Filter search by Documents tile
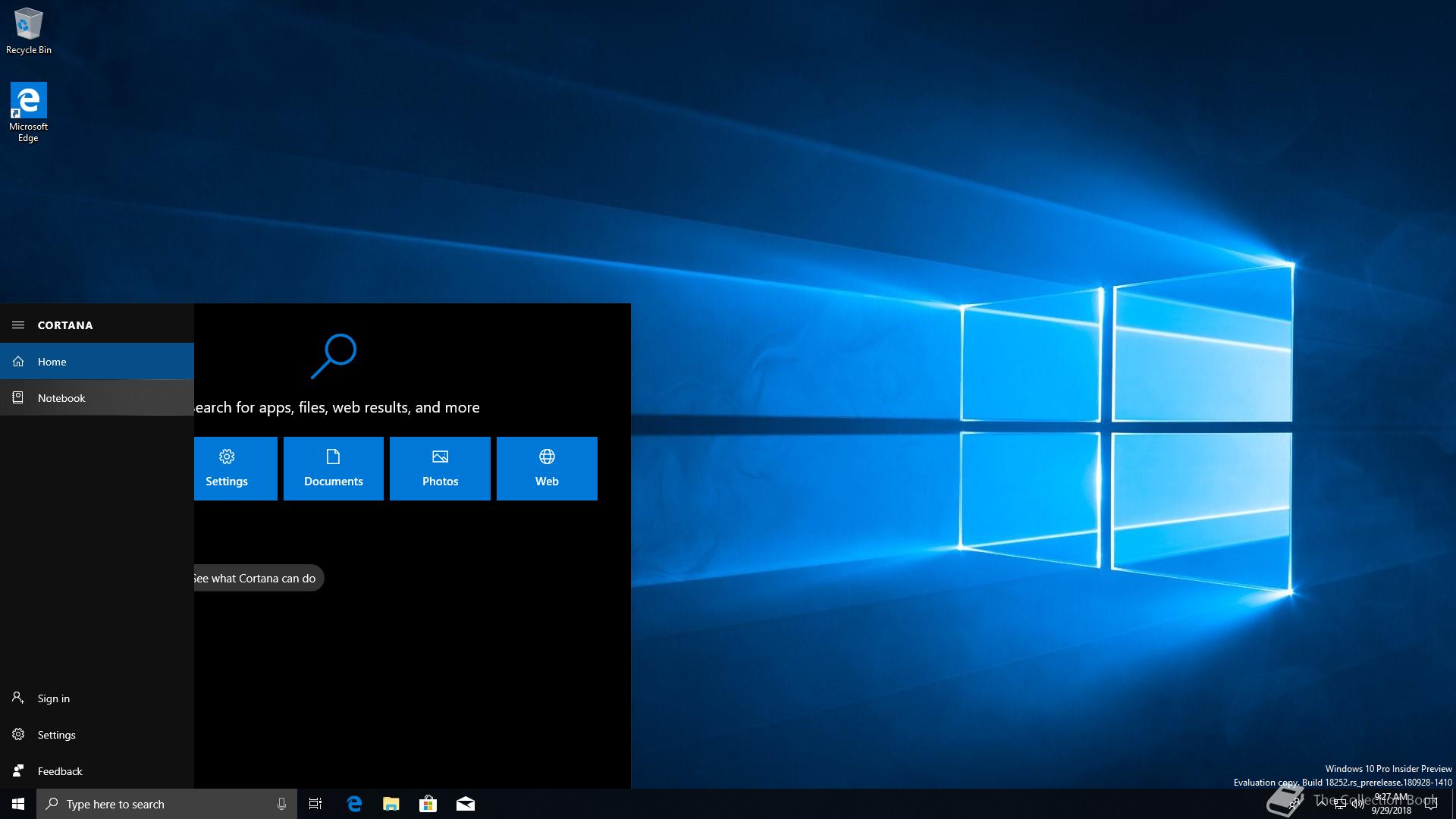This screenshot has width=1456, height=819. 333,469
